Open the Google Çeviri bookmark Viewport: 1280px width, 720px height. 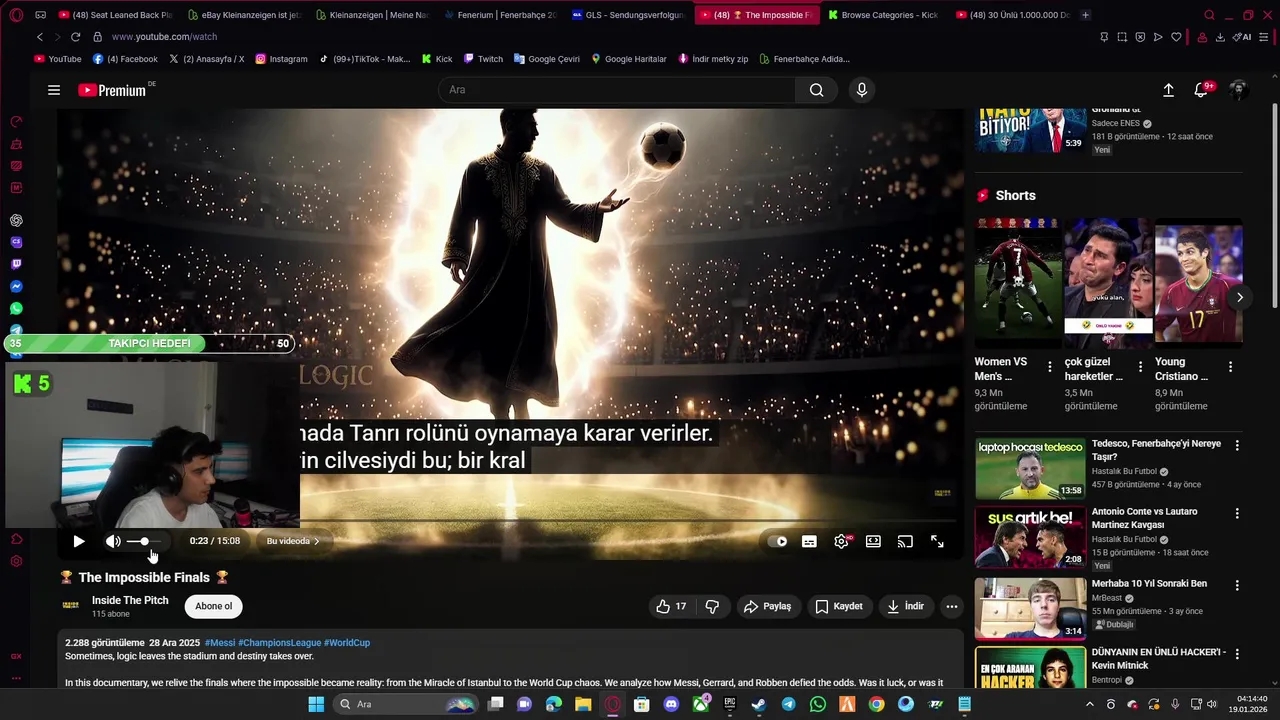pyautogui.click(x=547, y=59)
